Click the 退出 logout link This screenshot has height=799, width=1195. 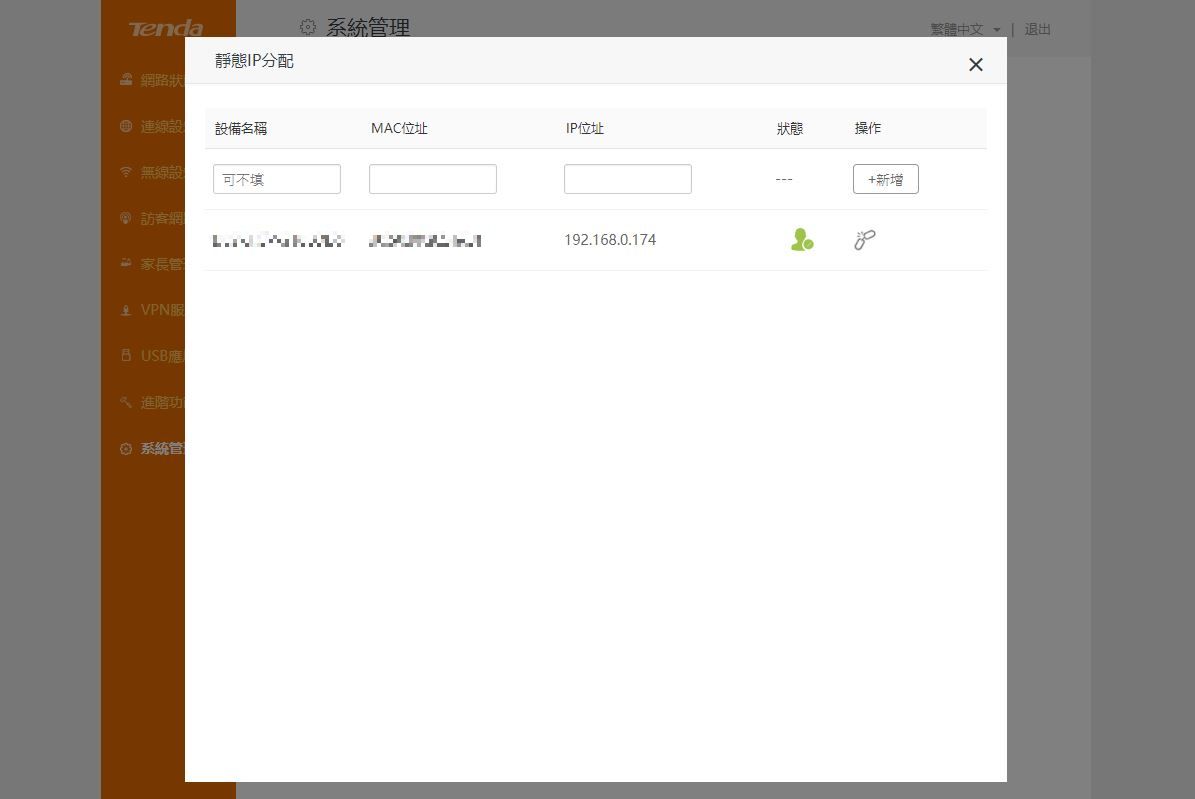pyautogui.click(x=1037, y=30)
